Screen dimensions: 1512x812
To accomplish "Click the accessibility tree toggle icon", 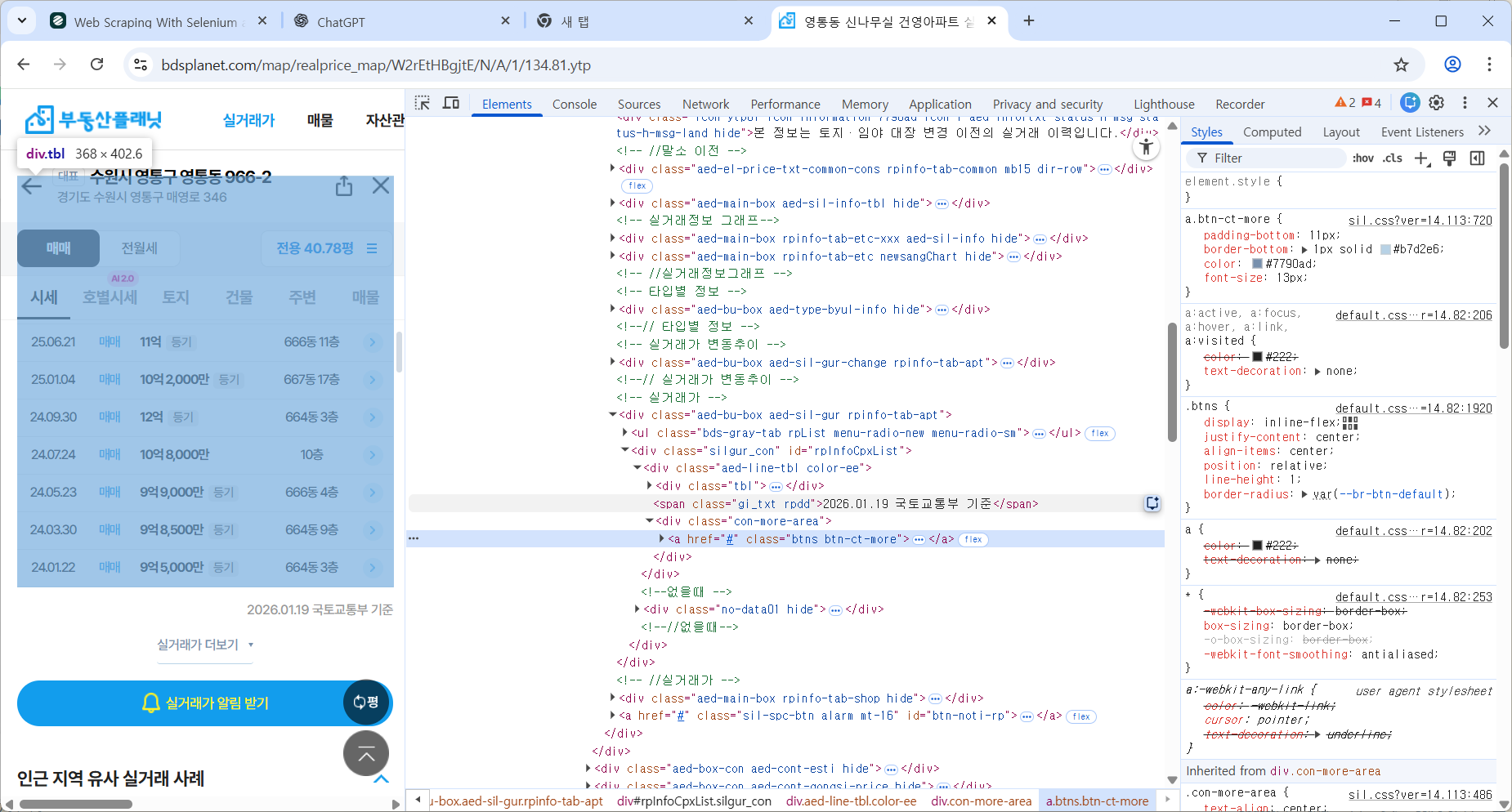I will pos(1147,147).
